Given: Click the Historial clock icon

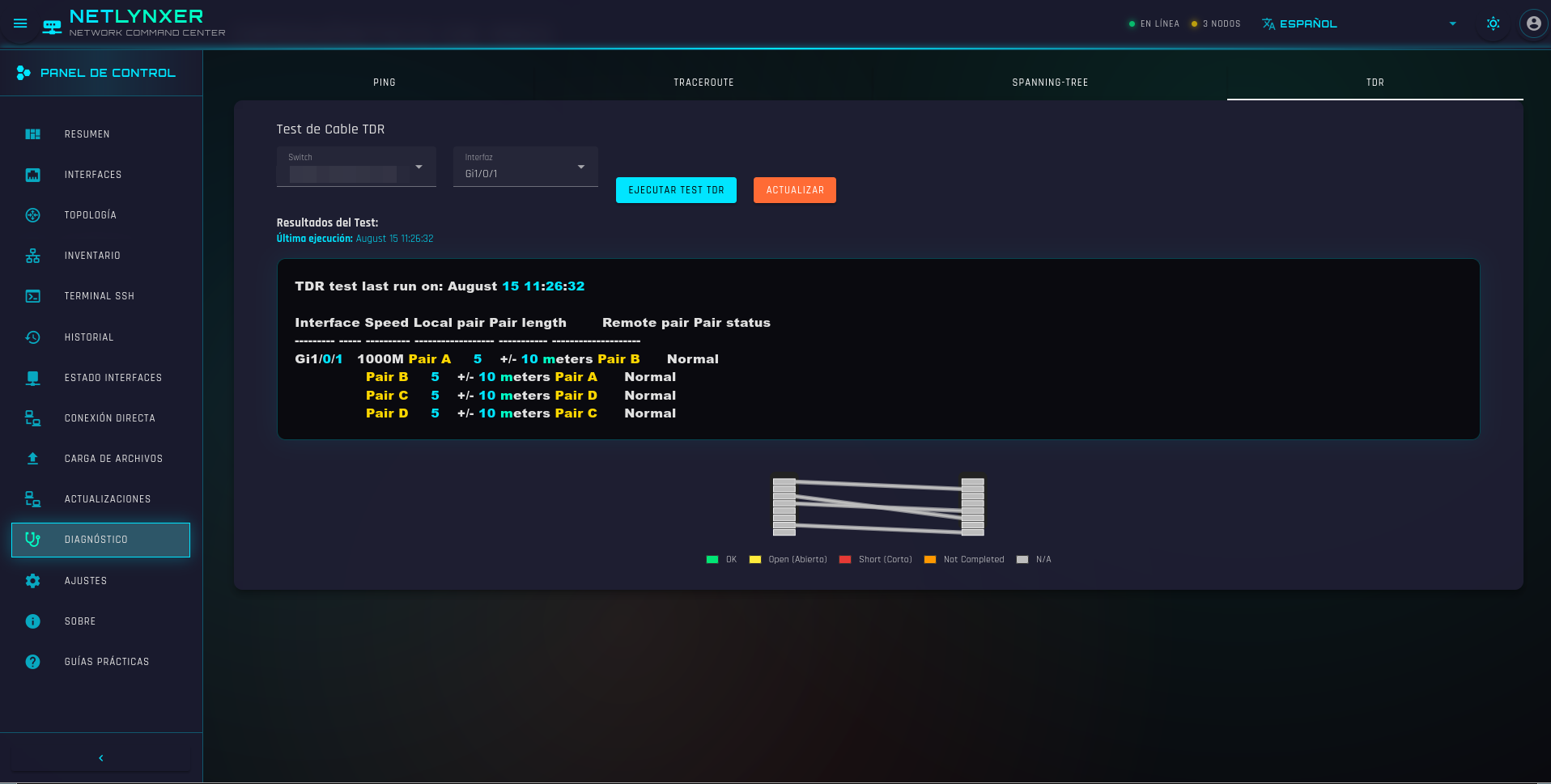Looking at the screenshot, I should point(32,337).
